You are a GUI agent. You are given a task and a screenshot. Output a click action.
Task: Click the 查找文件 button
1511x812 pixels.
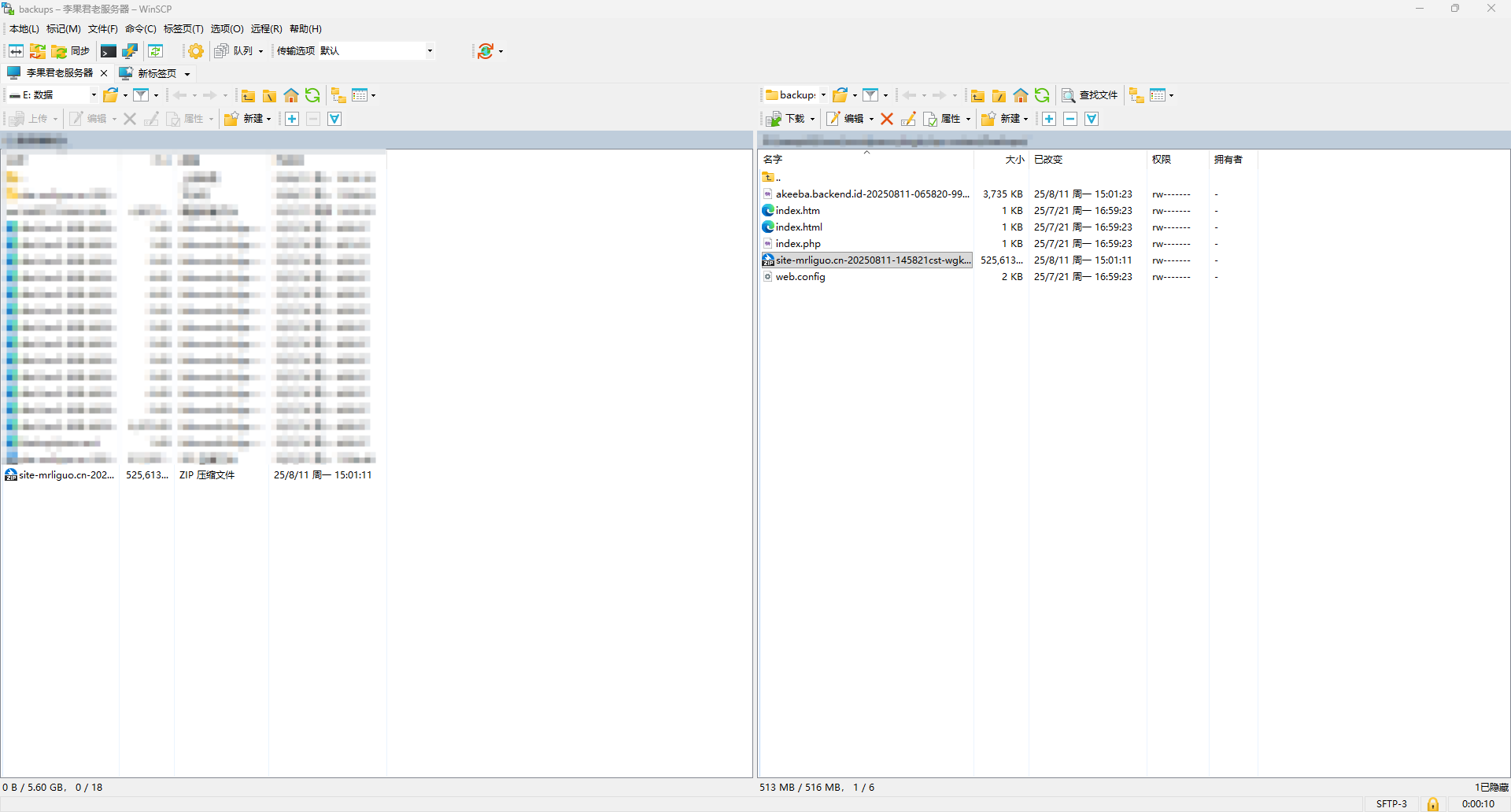(1090, 95)
